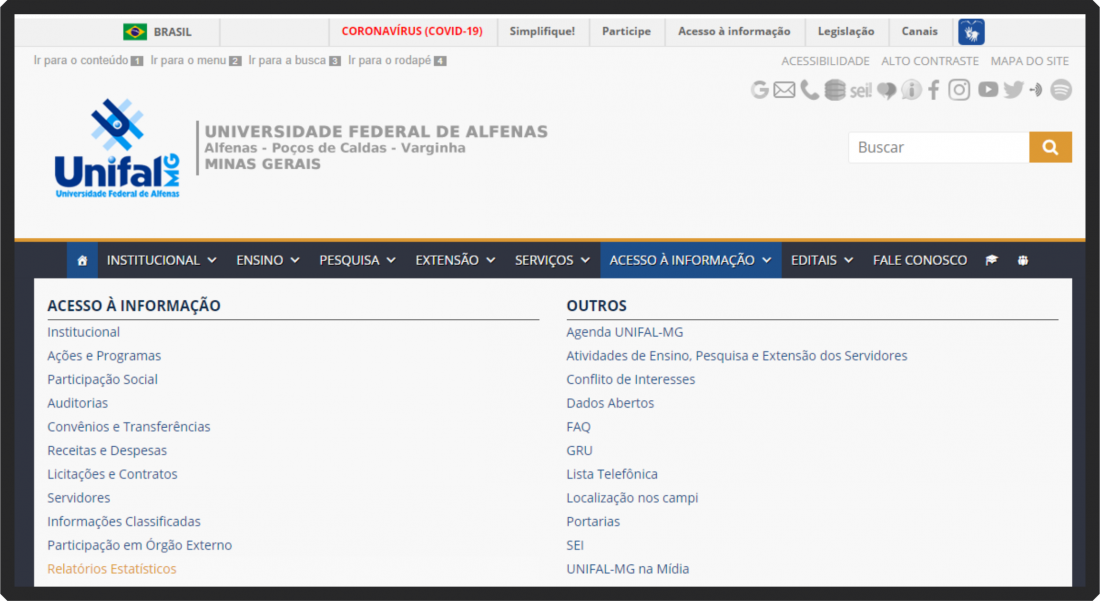Open the sei! system icon

coord(861,90)
